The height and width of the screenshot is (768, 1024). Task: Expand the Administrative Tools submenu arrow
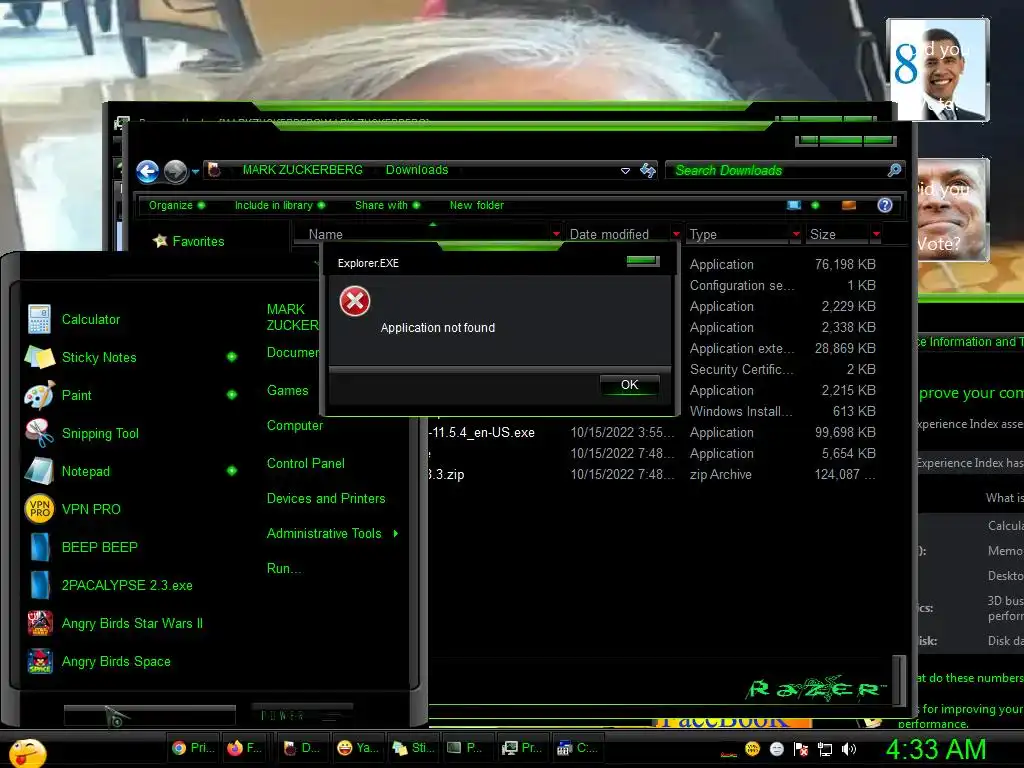click(396, 534)
